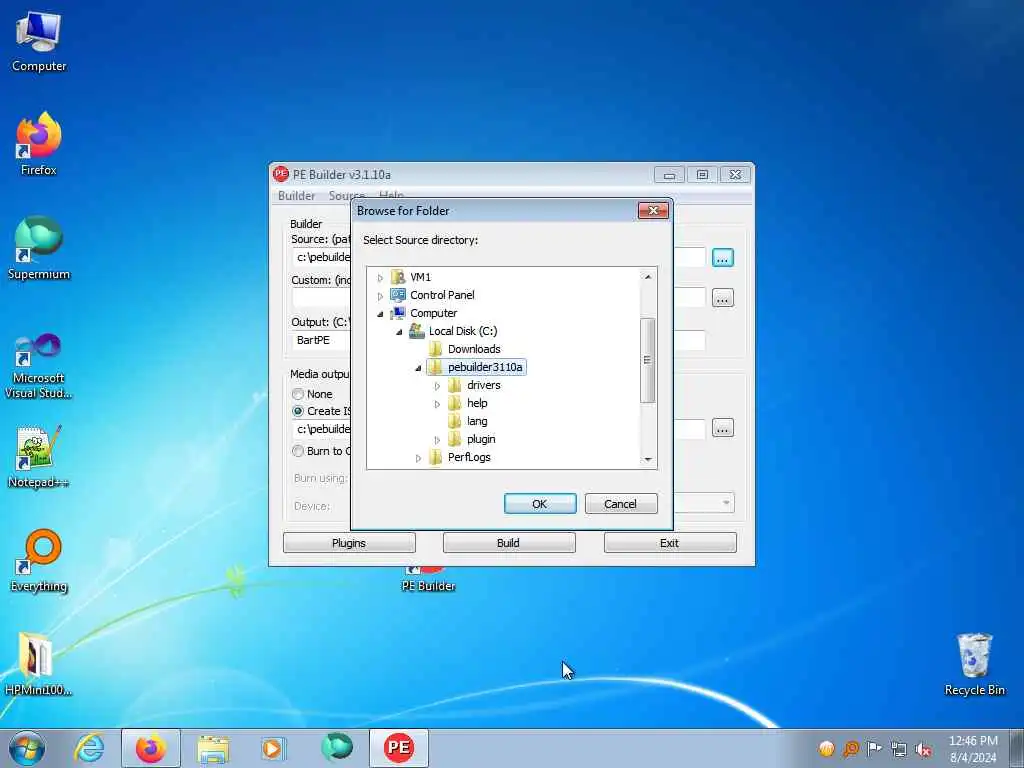Open the Recycle Bin
Screen dimensions: 1024x768
(x=974, y=664)
